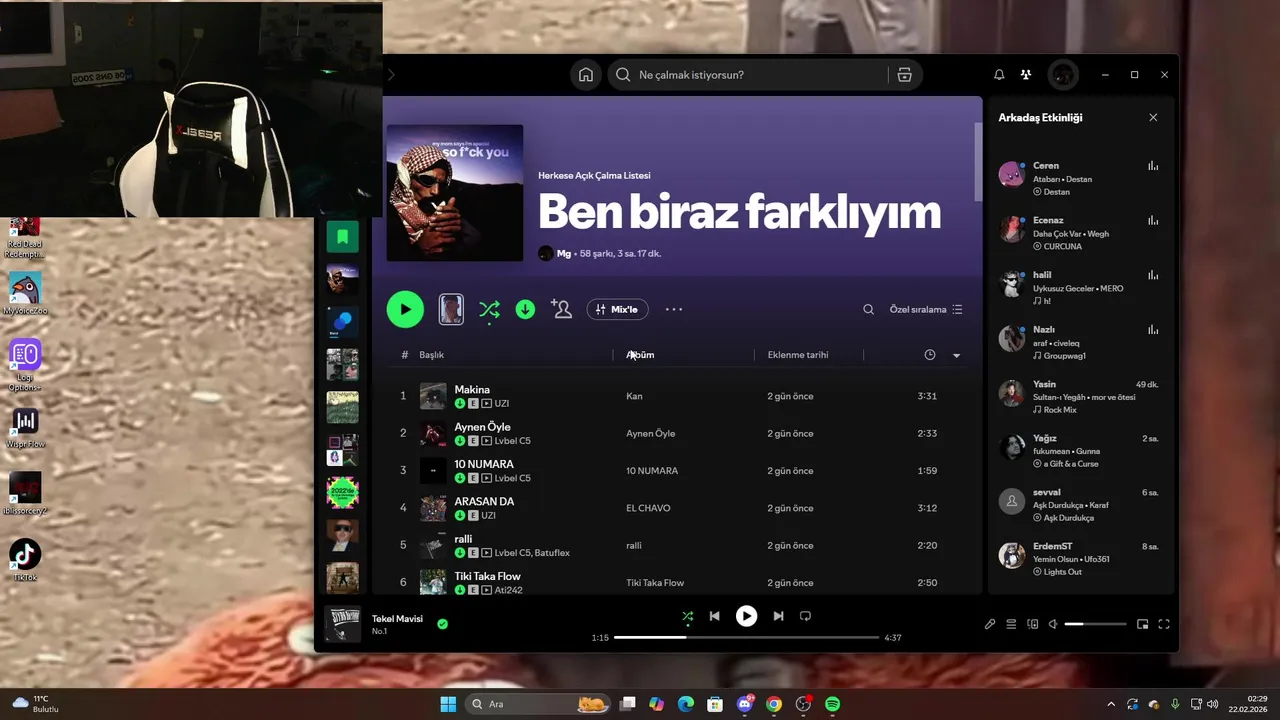This screenshot has height=720, width=1280.
Task: Open Yasin's Rock Mix link
Action: click(1059, 410)
